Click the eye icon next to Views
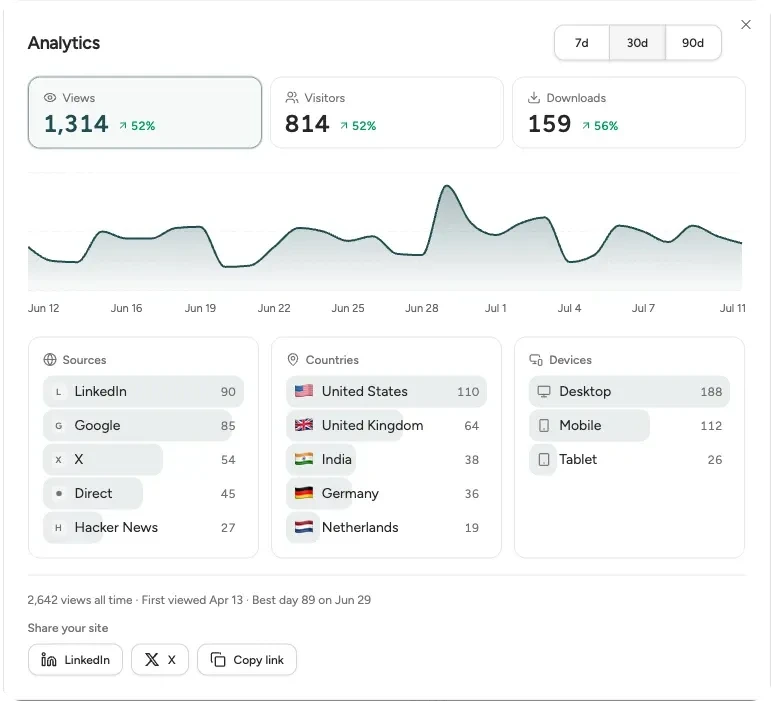772x701 pixels. [50, 97]
